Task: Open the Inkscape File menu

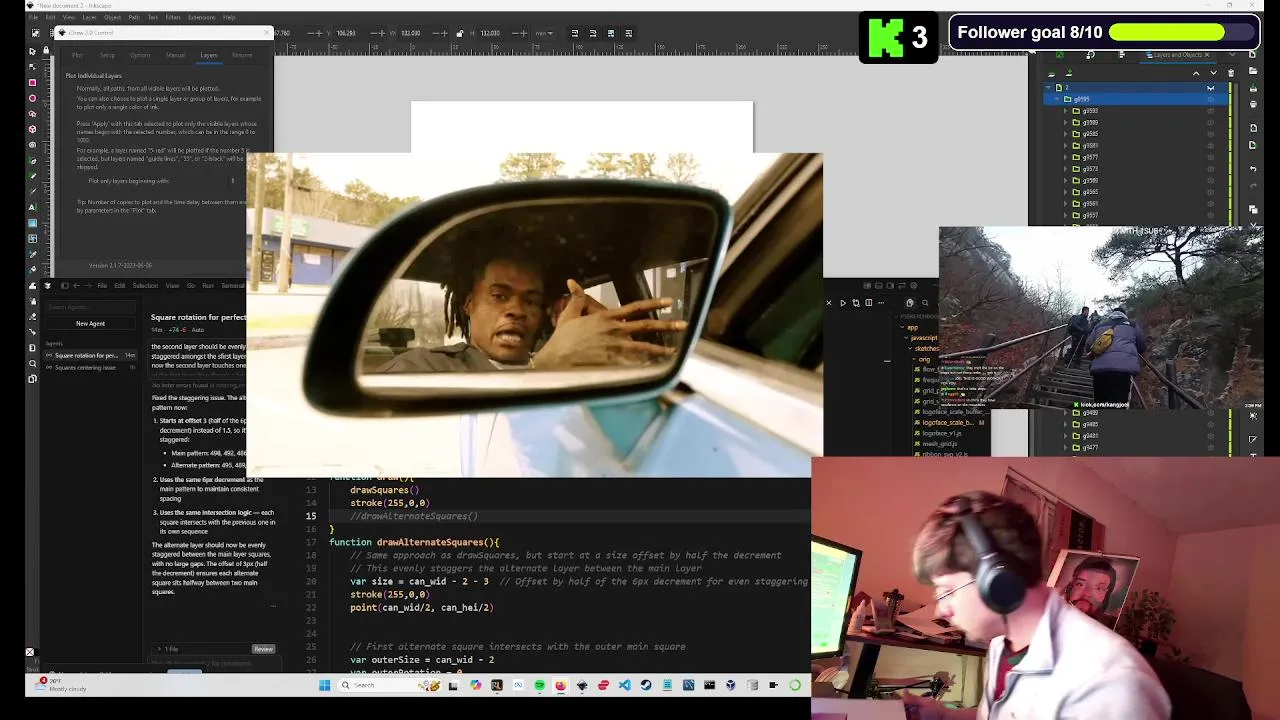Action: tap(34, 17)
